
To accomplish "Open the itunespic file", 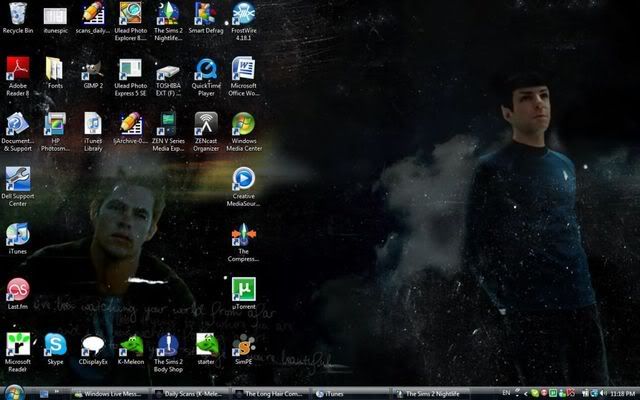I will pyautogui.click(x=55, y=20).
